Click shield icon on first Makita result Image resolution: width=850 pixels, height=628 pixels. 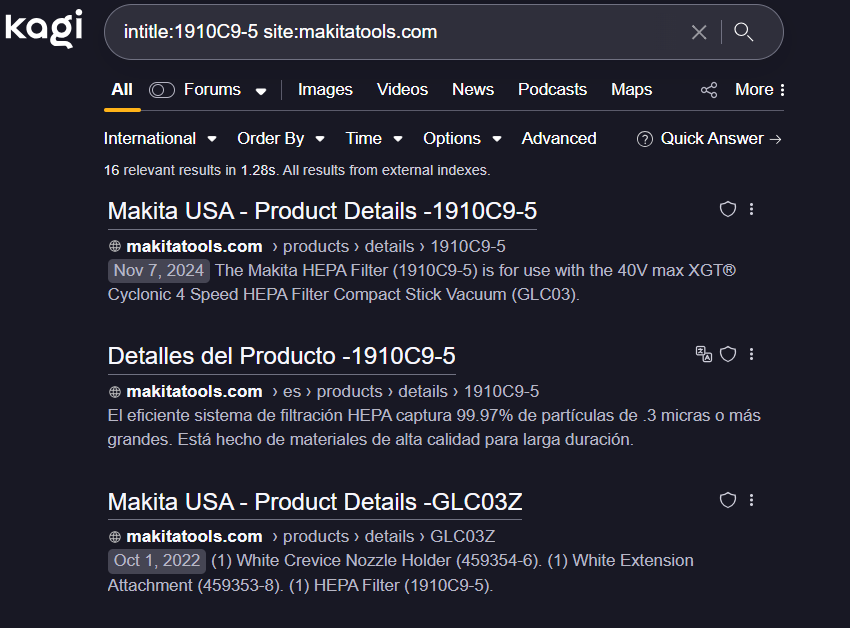coord(728,209)
